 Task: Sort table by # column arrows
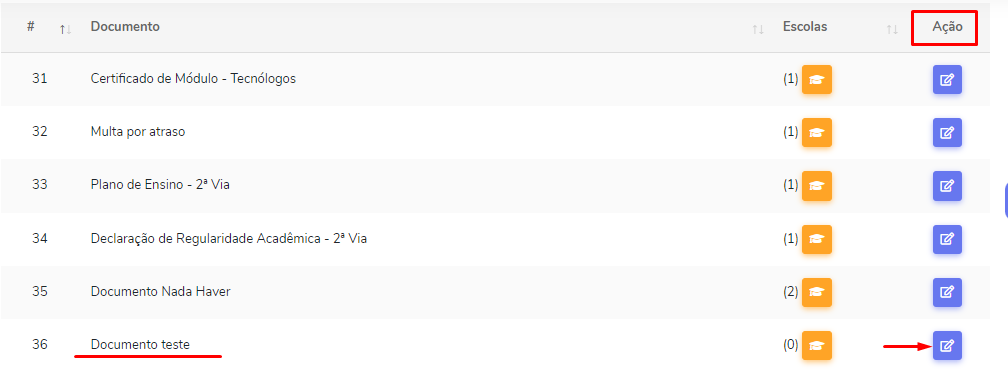[x=66, y=30]
